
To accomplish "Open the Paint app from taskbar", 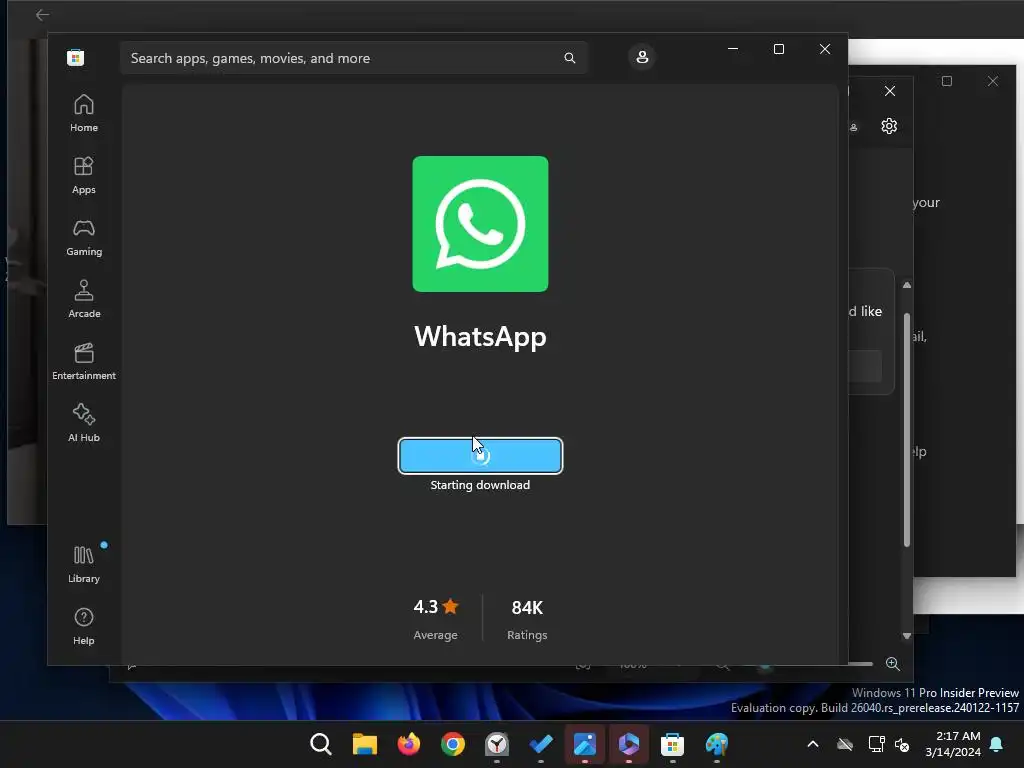I will (716, 744).
